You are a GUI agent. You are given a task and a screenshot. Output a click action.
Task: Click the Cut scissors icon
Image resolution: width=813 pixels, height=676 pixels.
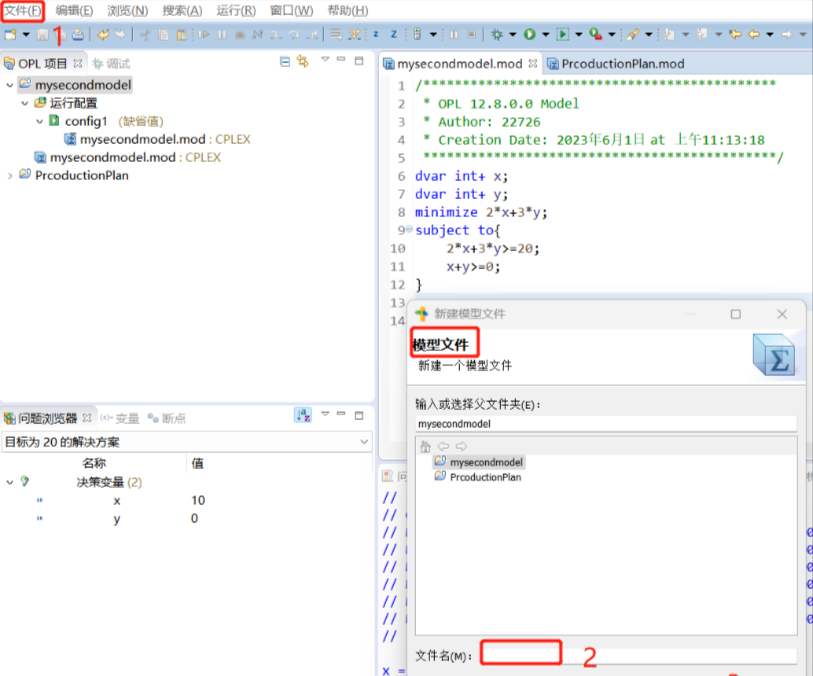tap(146, 35)
